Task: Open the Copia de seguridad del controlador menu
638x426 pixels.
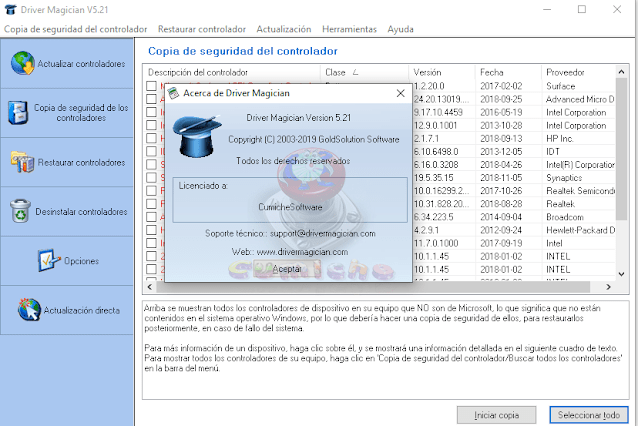Action: (x=76, y=29)
